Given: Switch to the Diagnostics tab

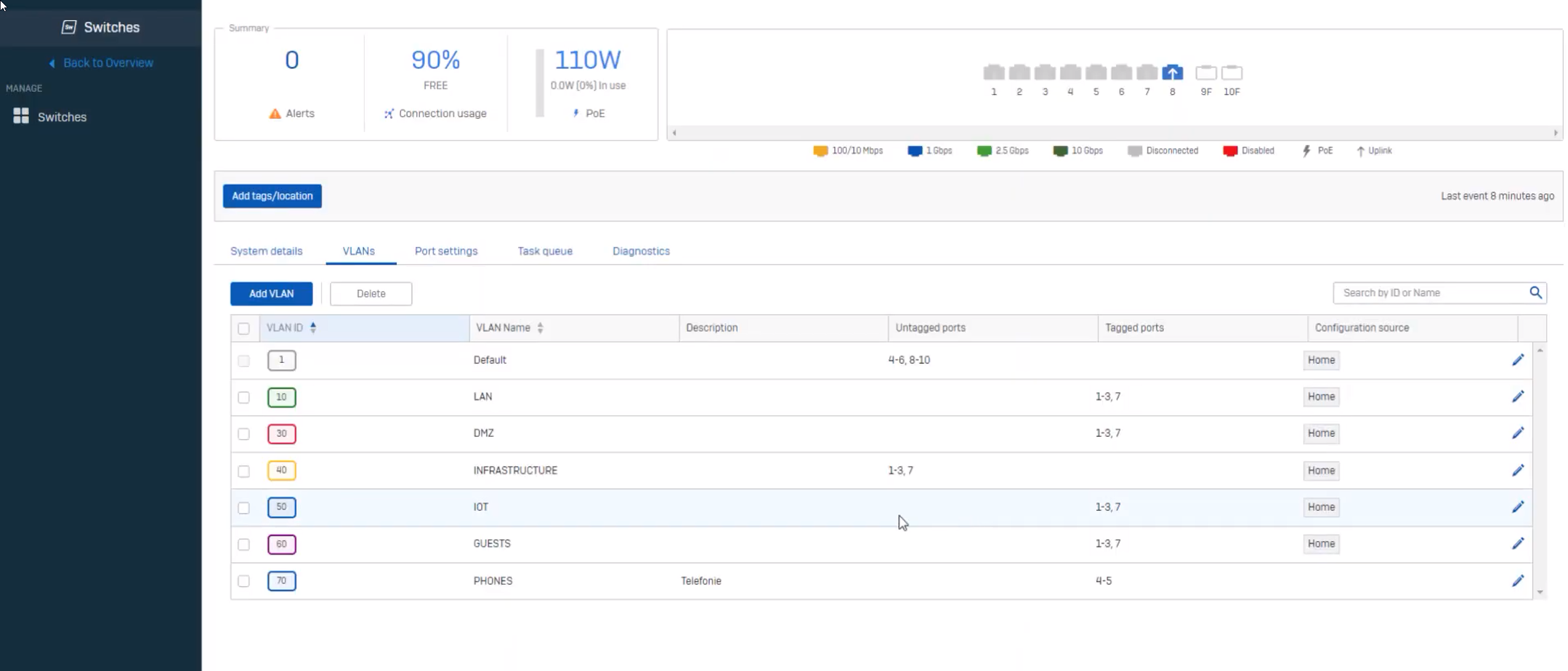Looking at the screenshot, I should coord(641,251).
